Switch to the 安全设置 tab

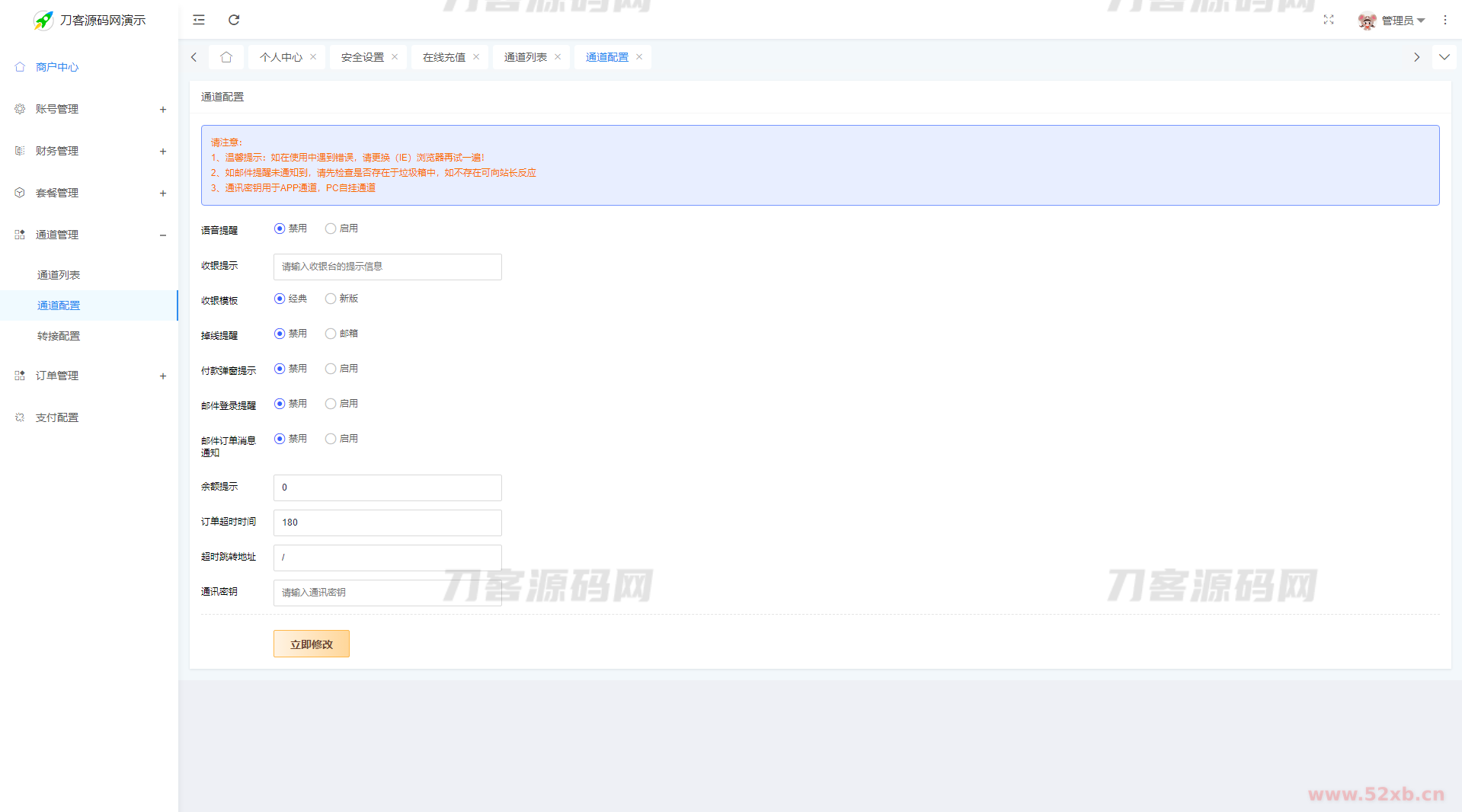tap(362, 57)
